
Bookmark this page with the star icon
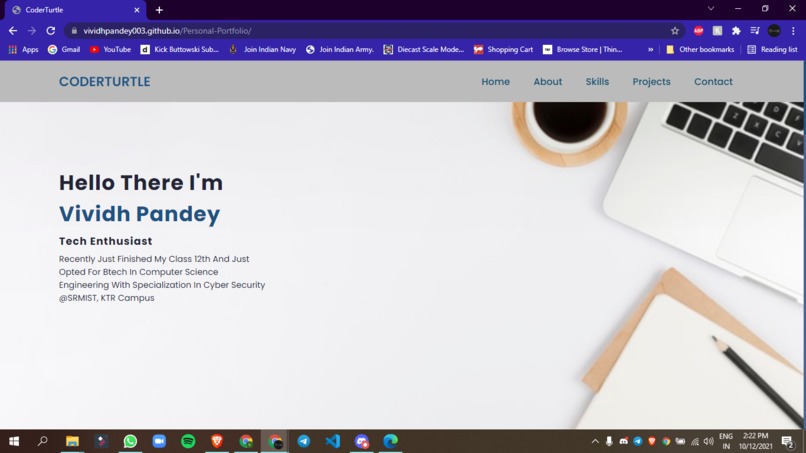675,31
